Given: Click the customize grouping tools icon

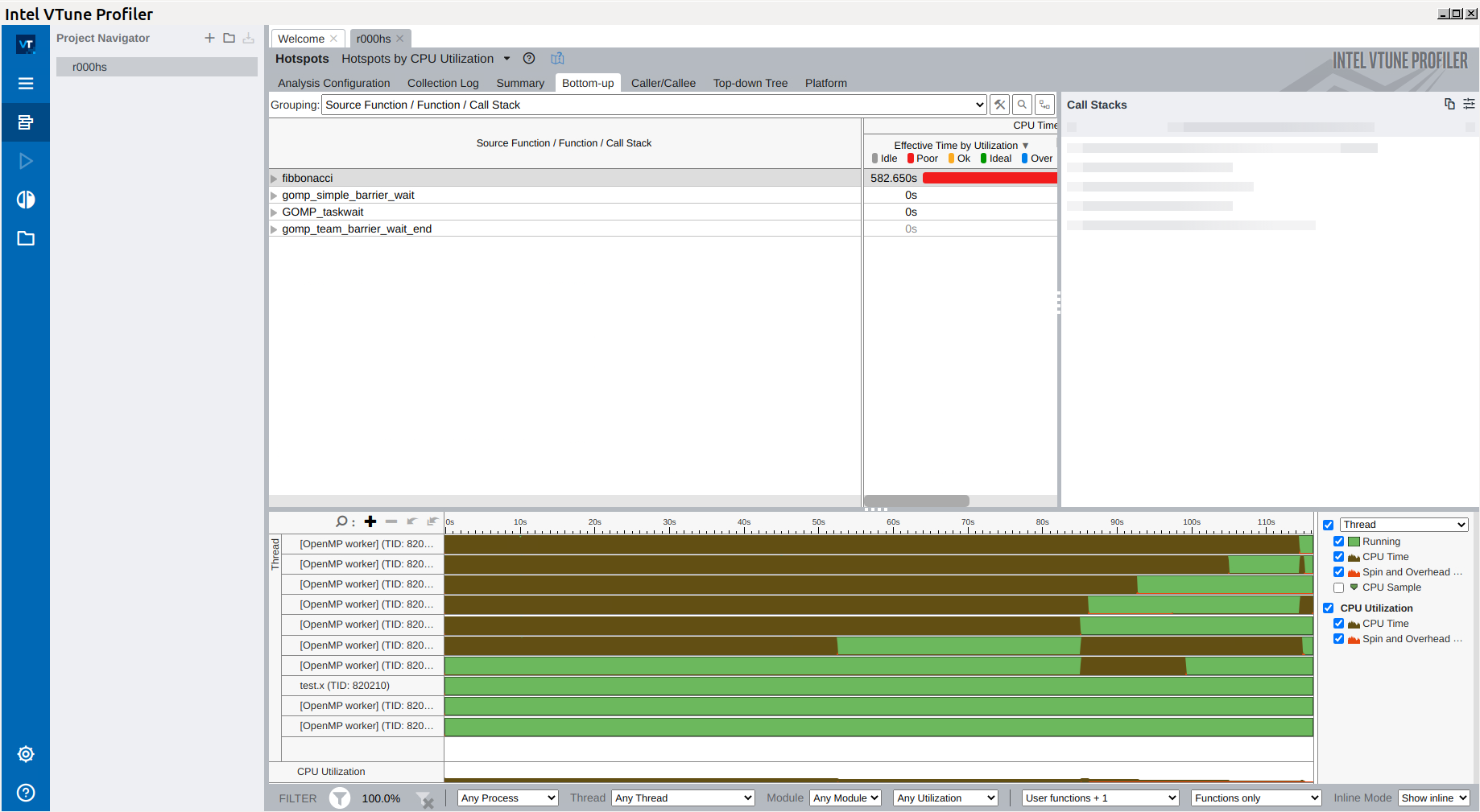Looking at the screenshot, I should pyautogui.click(x=999, y=105).
